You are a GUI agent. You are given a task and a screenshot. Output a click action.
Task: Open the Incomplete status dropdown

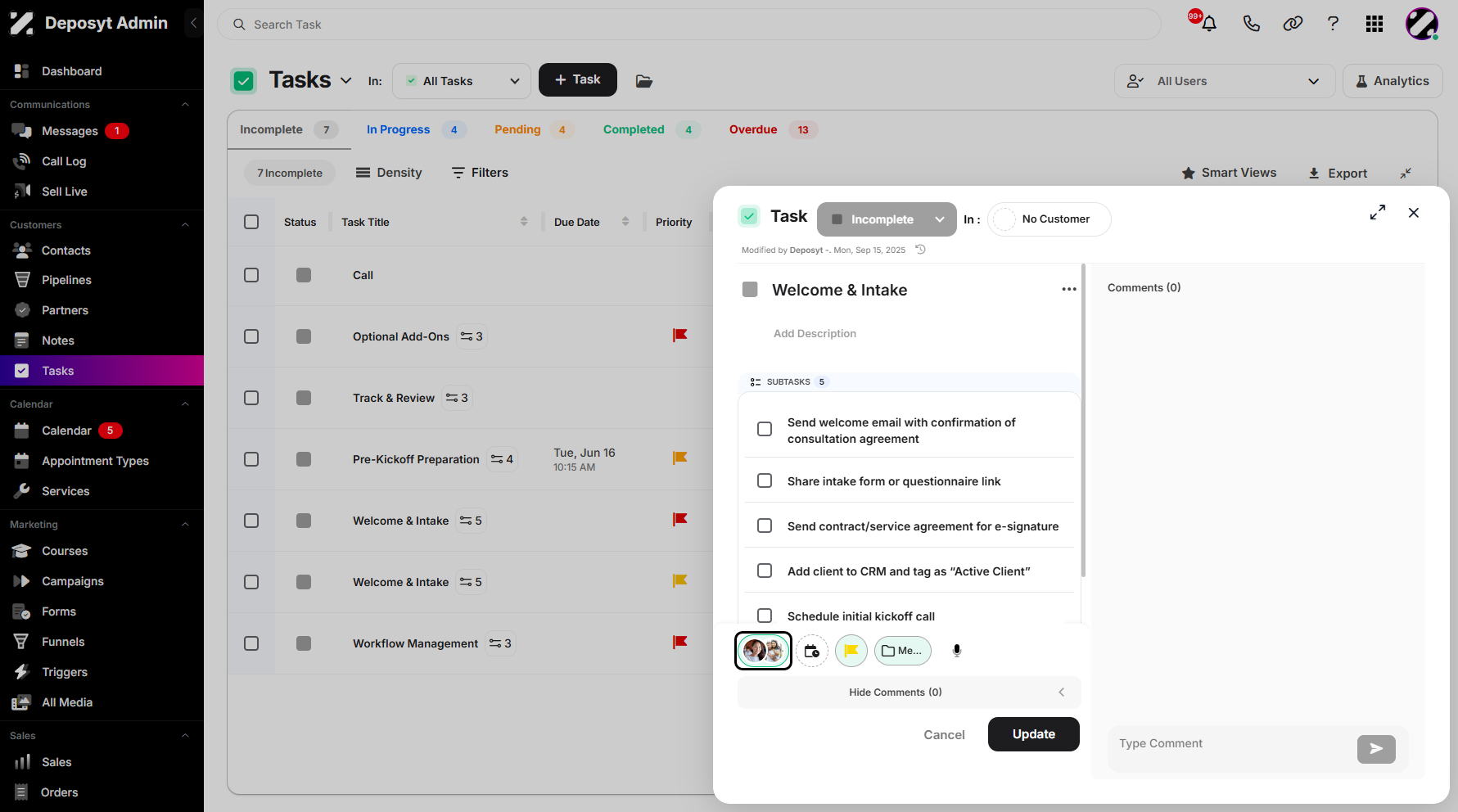point(887,219)
